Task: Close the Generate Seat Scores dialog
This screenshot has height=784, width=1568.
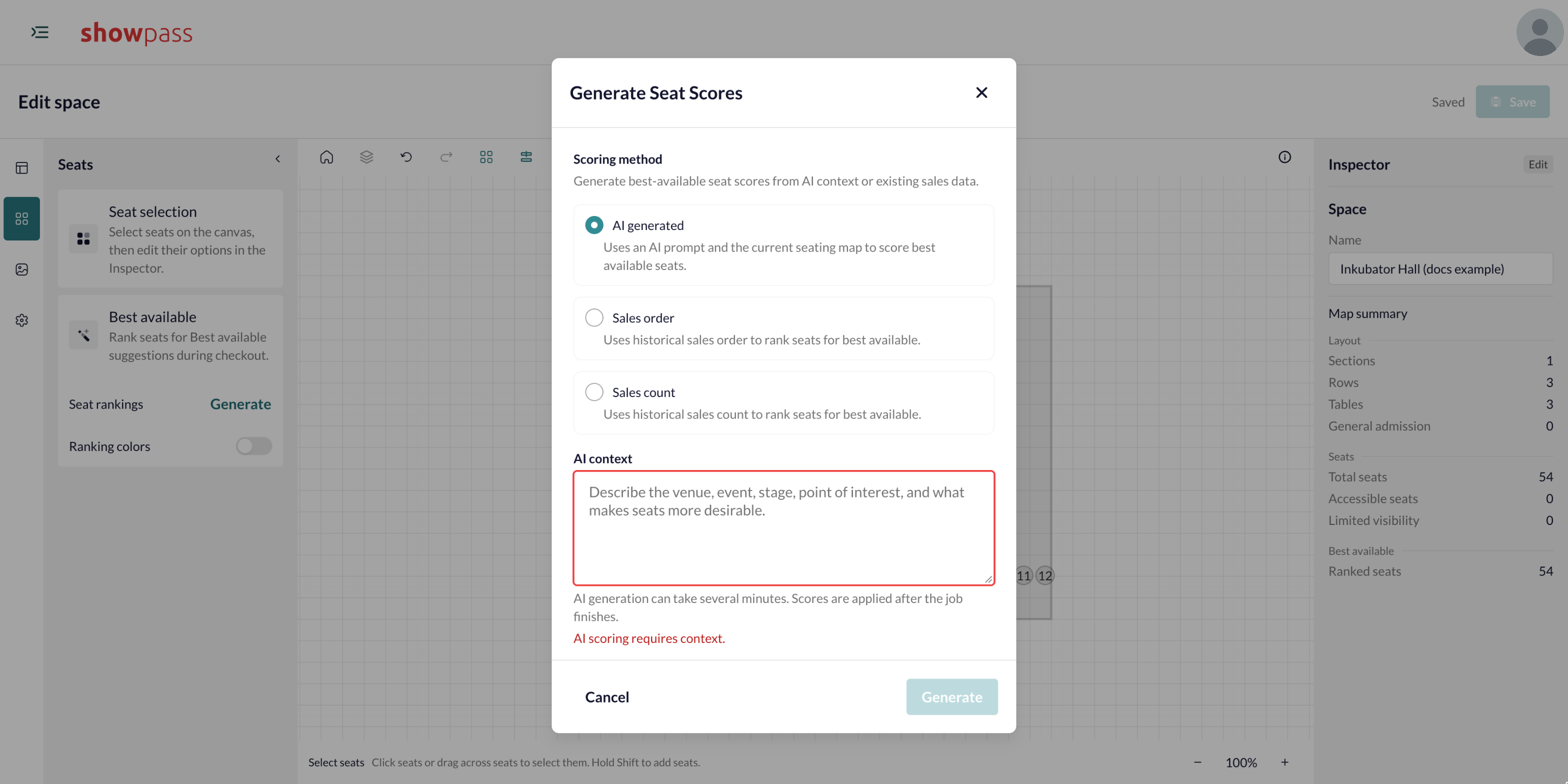Action: [981, 92]
